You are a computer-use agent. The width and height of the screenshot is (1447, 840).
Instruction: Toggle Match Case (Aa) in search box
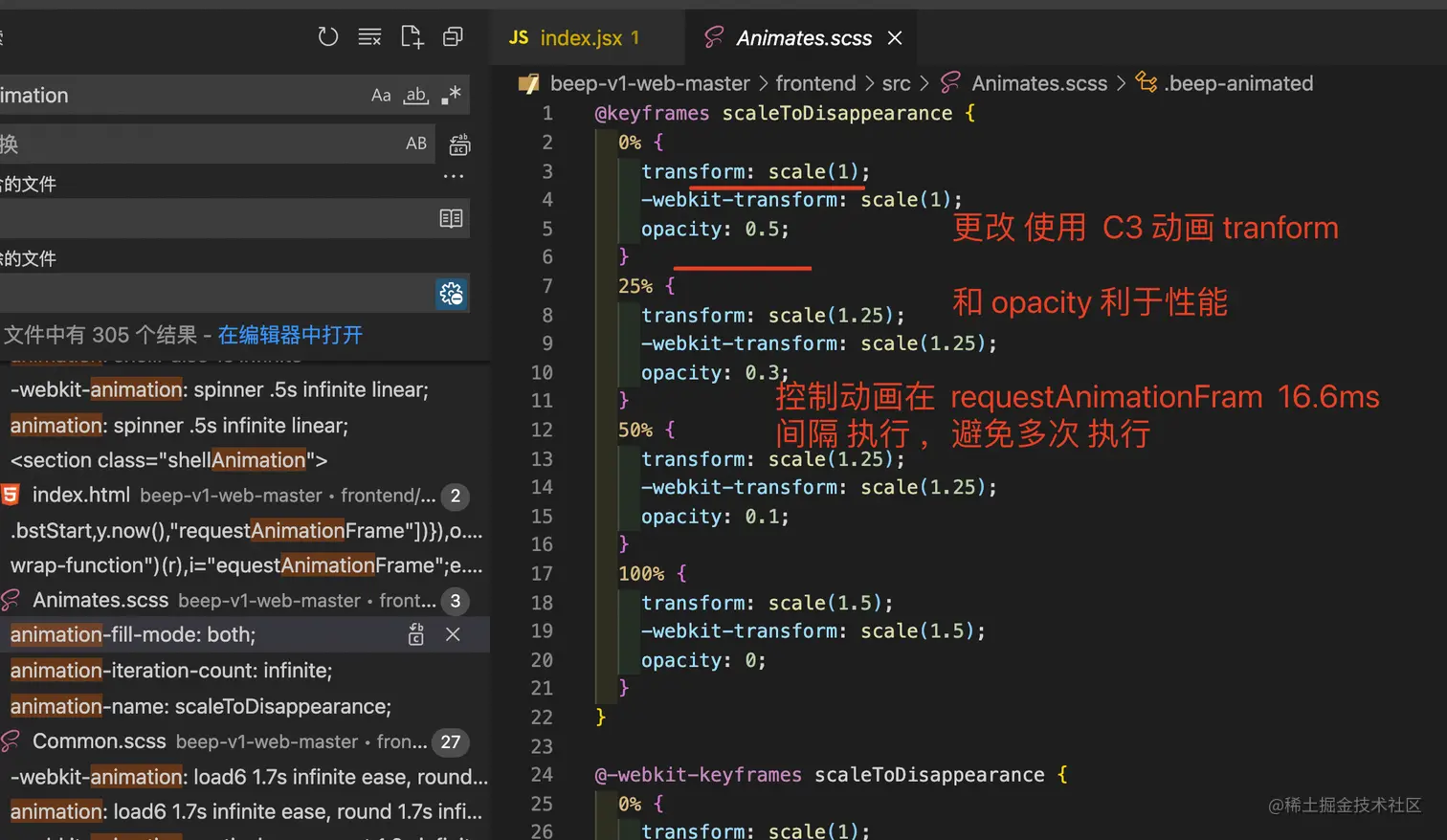pos(381,96)
